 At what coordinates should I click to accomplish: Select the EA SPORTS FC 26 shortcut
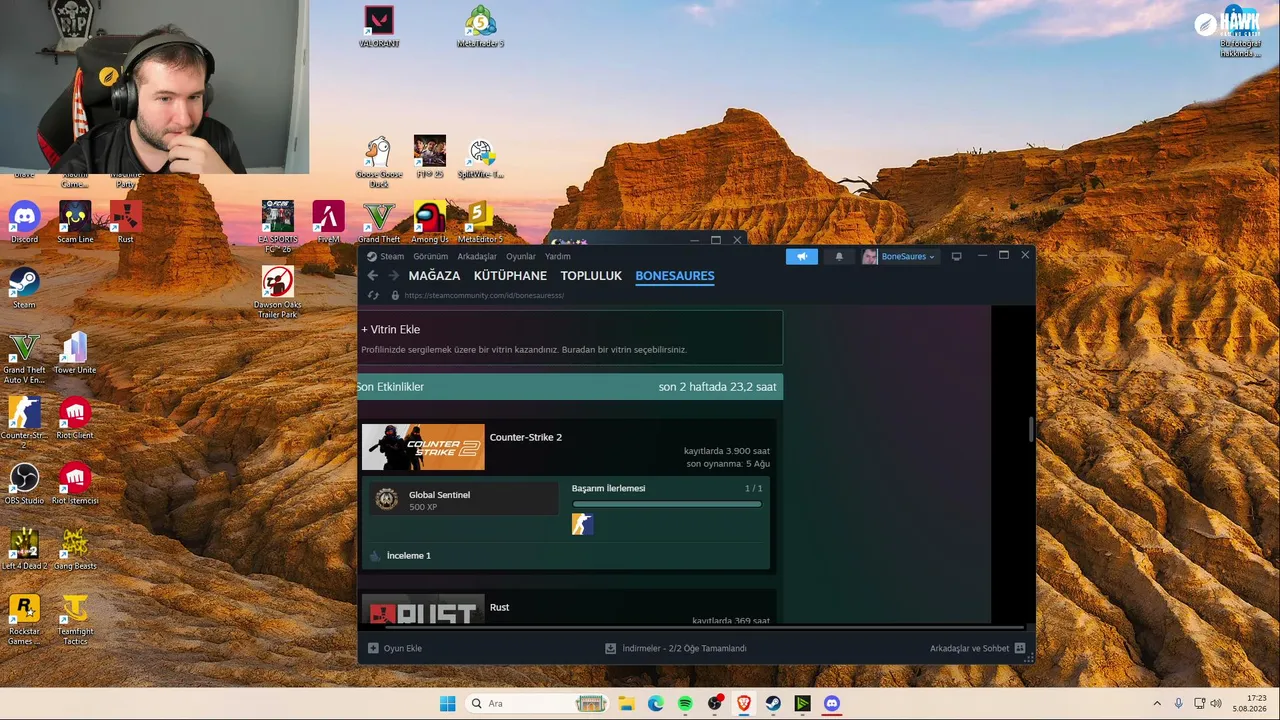coord(277,226)
